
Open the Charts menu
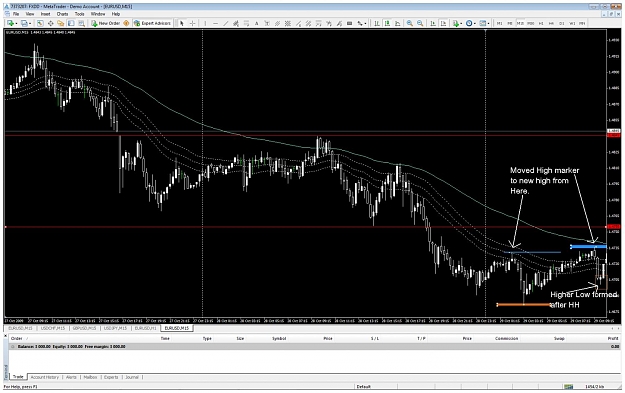click(62, 14)
